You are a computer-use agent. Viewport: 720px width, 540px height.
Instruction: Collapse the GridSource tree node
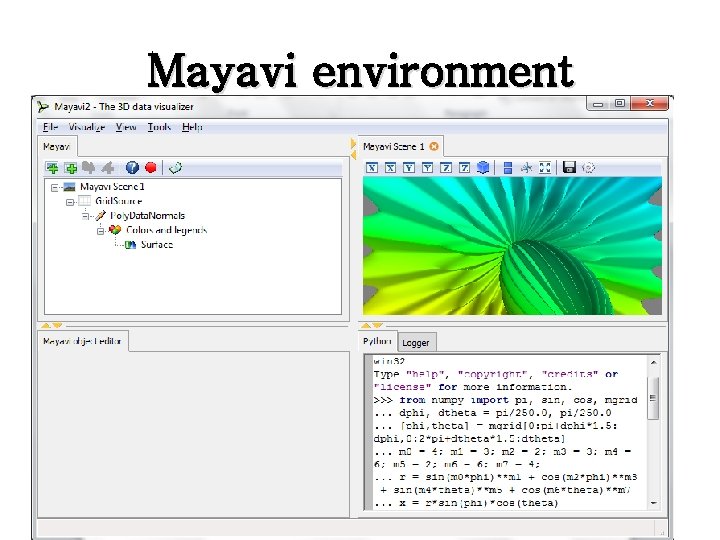tap(70, 202)
